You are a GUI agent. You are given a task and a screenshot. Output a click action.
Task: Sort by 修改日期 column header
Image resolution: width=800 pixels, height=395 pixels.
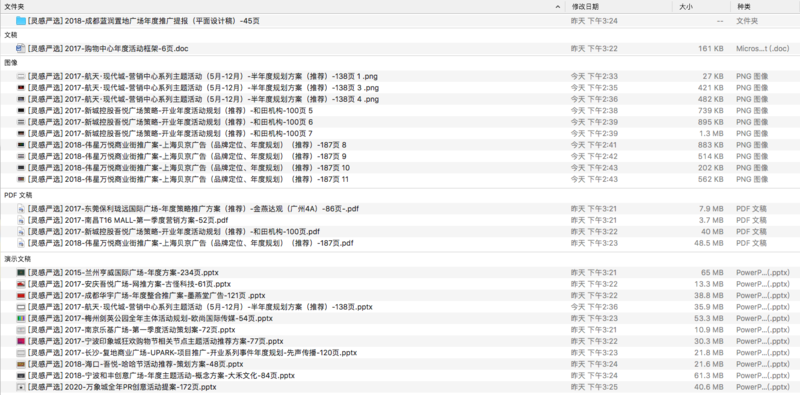pos(585,7)
